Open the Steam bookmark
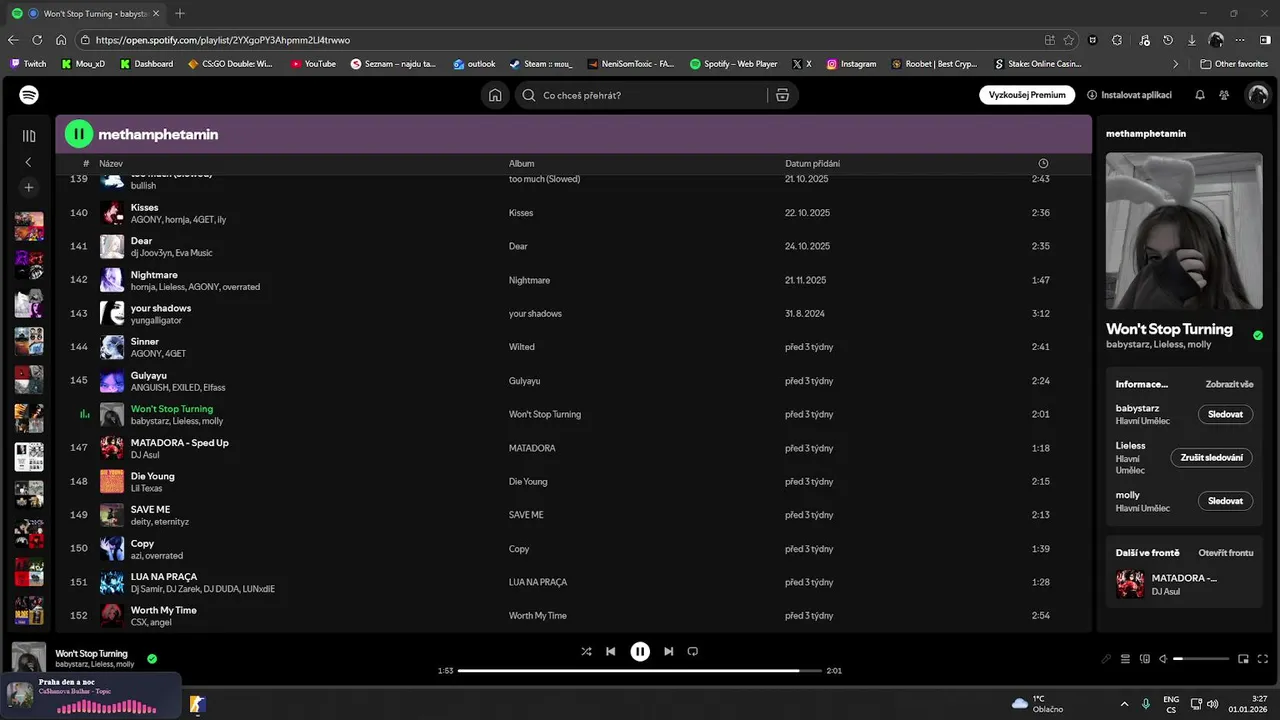The height and width of the screenshot is (720, 1280). (x=541, y=64)
